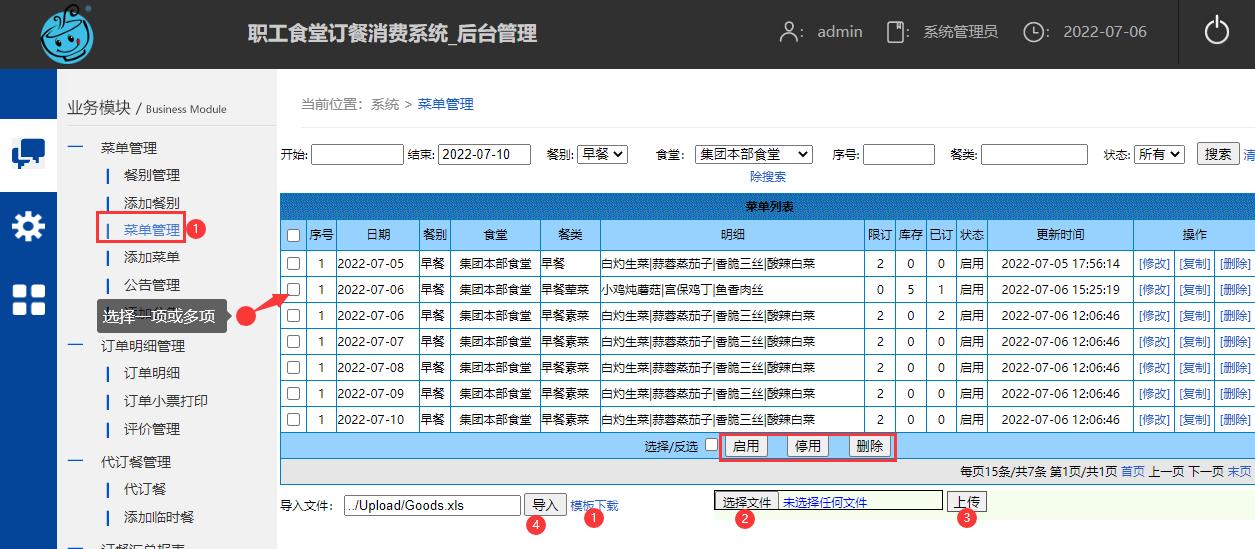Screen dimensions: 1255x549
Task: Click 复制 for the 2022-07-07 row
Action: coord(1195,342)
